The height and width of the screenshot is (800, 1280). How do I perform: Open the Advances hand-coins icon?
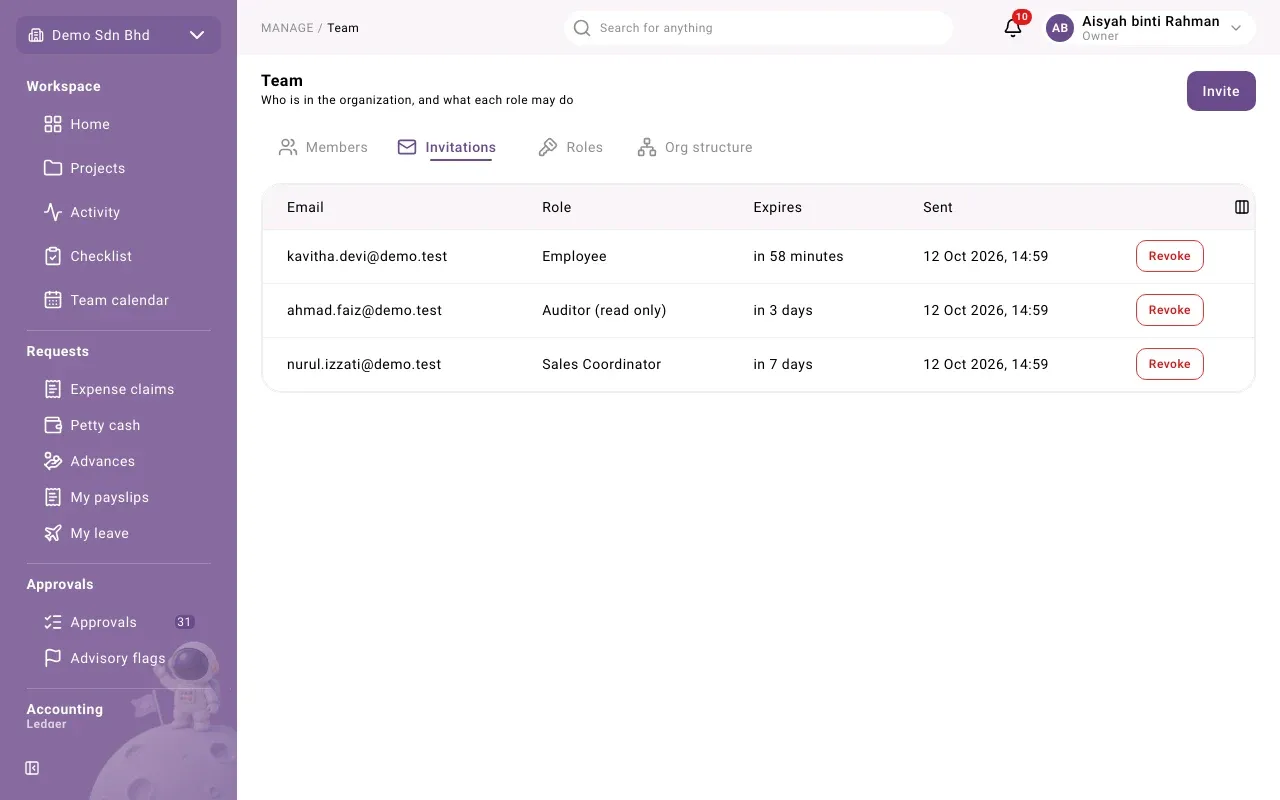click(53, 461)
